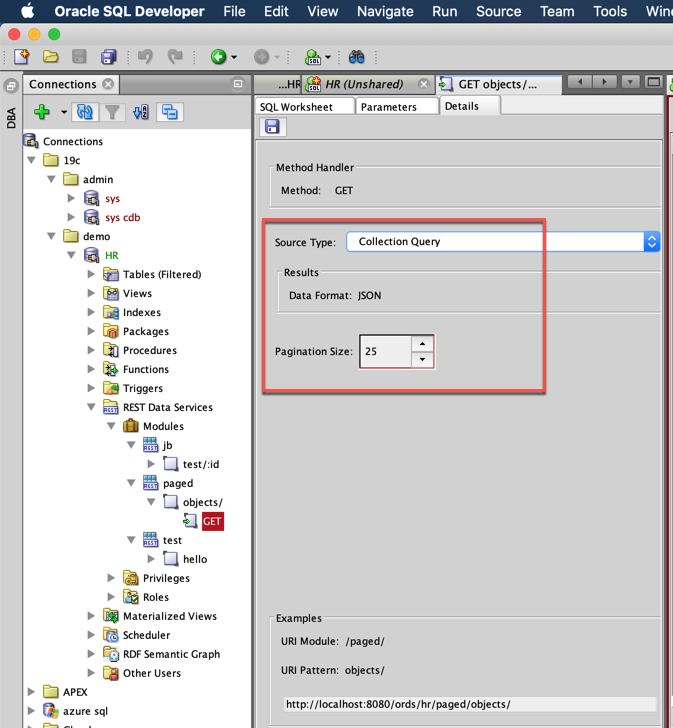The width and height of the screenshot is (673, 728).
Task: Click the schema browser sort icon
Action: pyautogui.click(x=141, y=112)
